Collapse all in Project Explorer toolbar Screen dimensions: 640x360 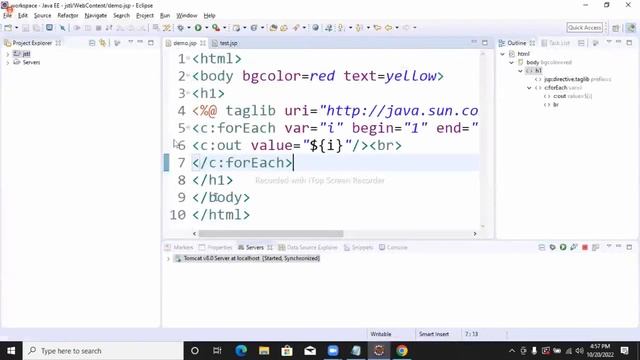point(92,43)
